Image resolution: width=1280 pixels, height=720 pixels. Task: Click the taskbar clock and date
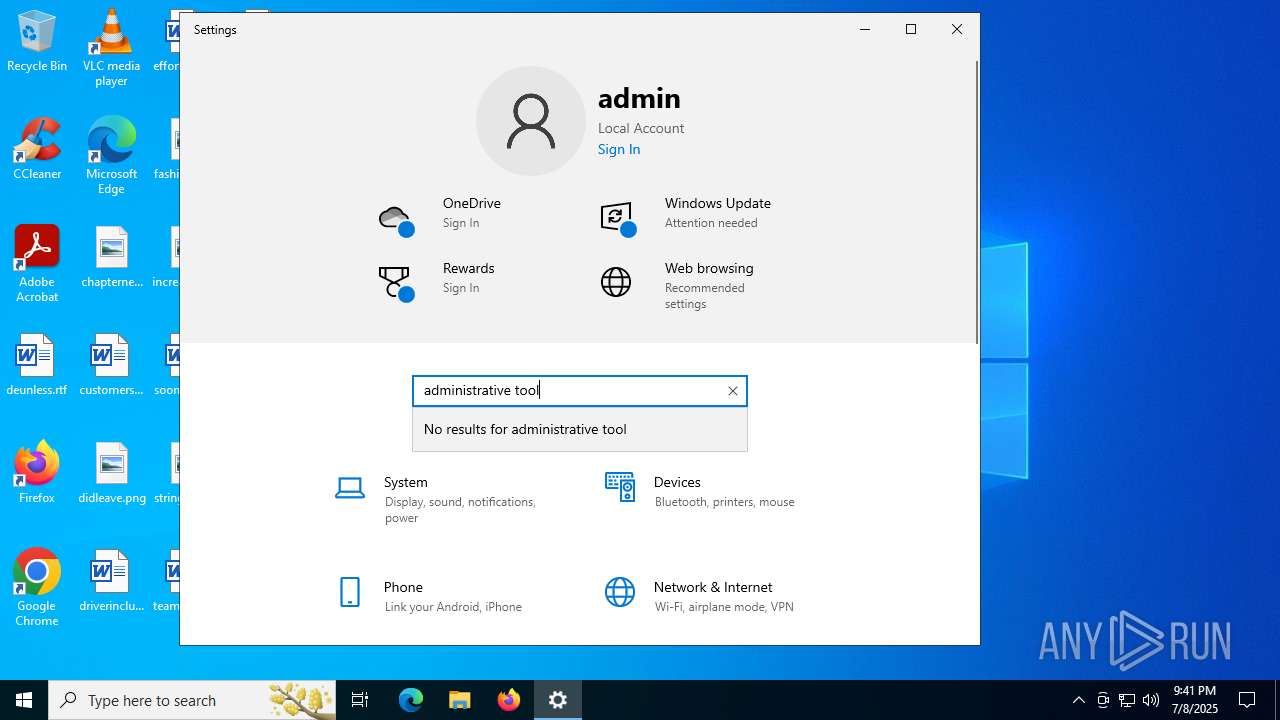[1195, 700]
